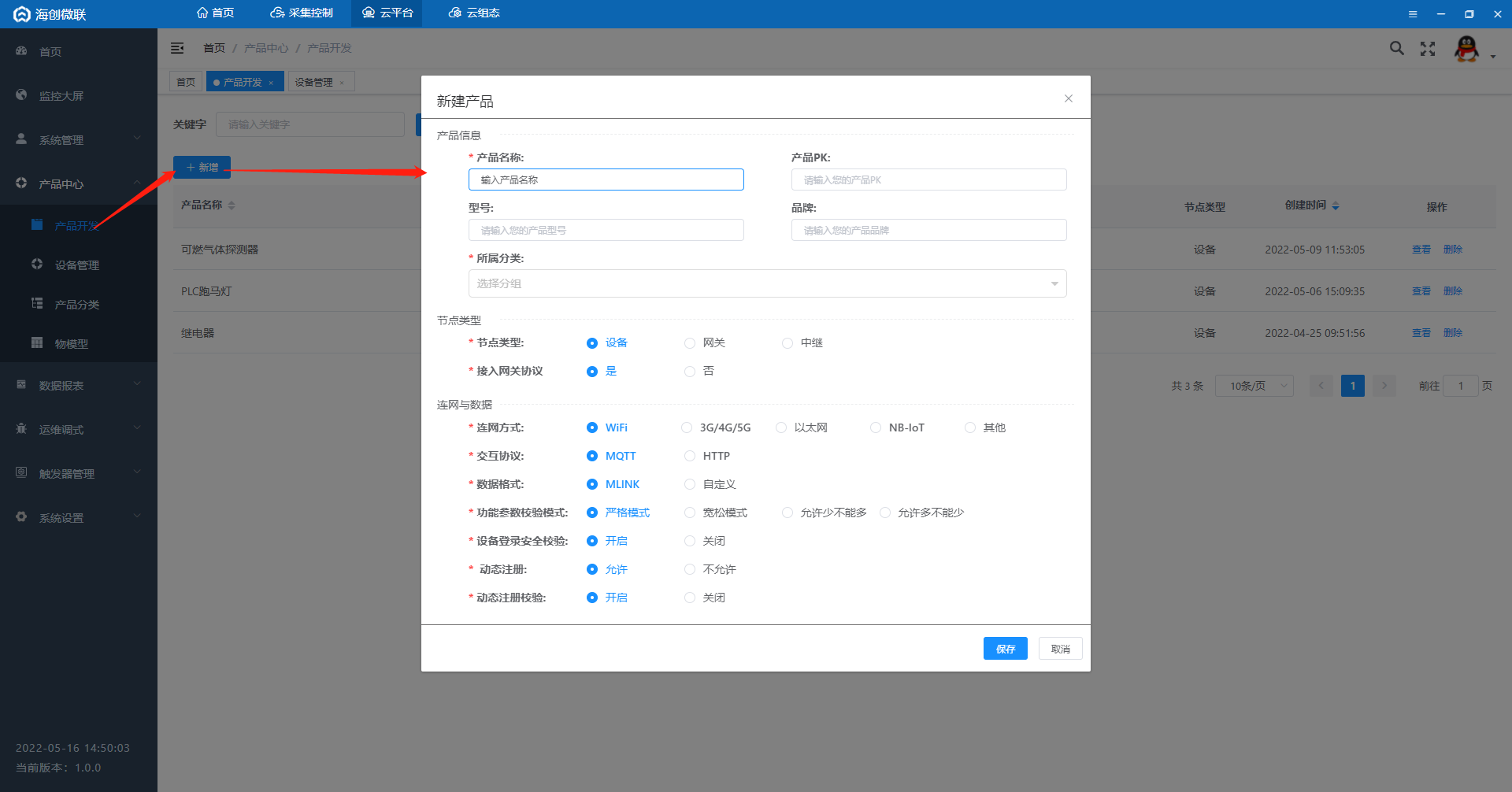Click the sidebar collapse hamburger icon

177,48
